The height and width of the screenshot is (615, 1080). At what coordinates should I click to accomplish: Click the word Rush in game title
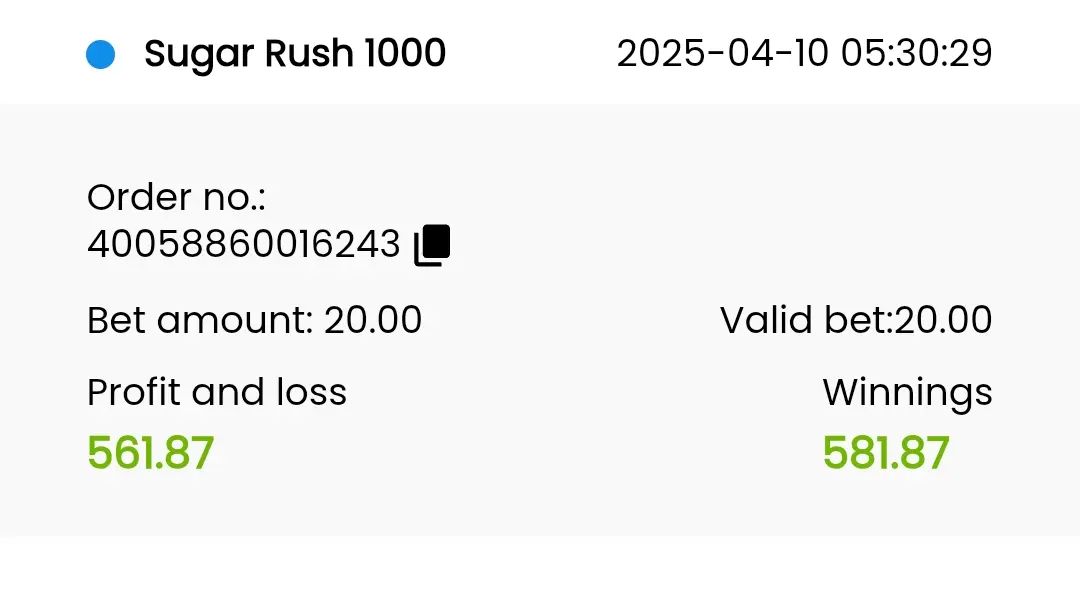click(309, 53)
